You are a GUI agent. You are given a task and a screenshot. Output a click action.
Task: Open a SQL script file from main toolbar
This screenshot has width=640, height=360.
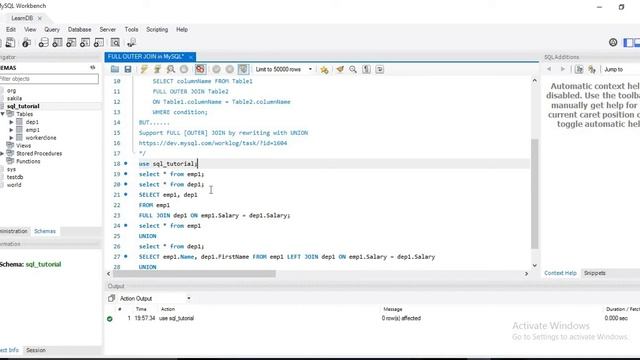[10, 42]
